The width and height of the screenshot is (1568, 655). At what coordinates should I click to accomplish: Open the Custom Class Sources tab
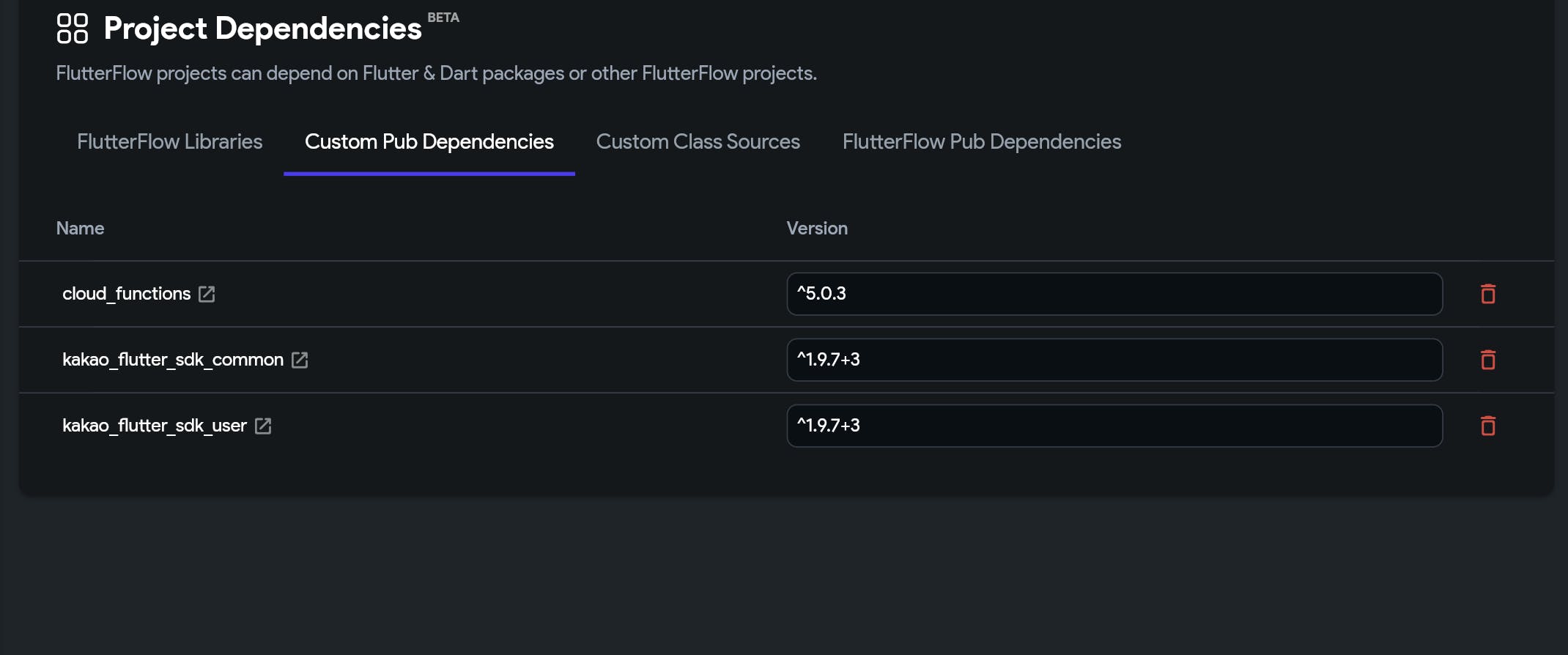click(698, 141)
